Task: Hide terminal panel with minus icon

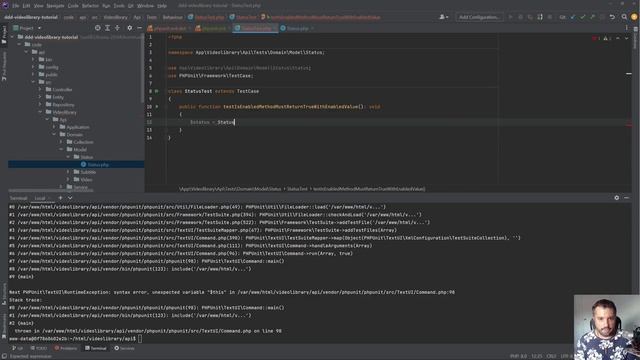Action: coord(627,198)
